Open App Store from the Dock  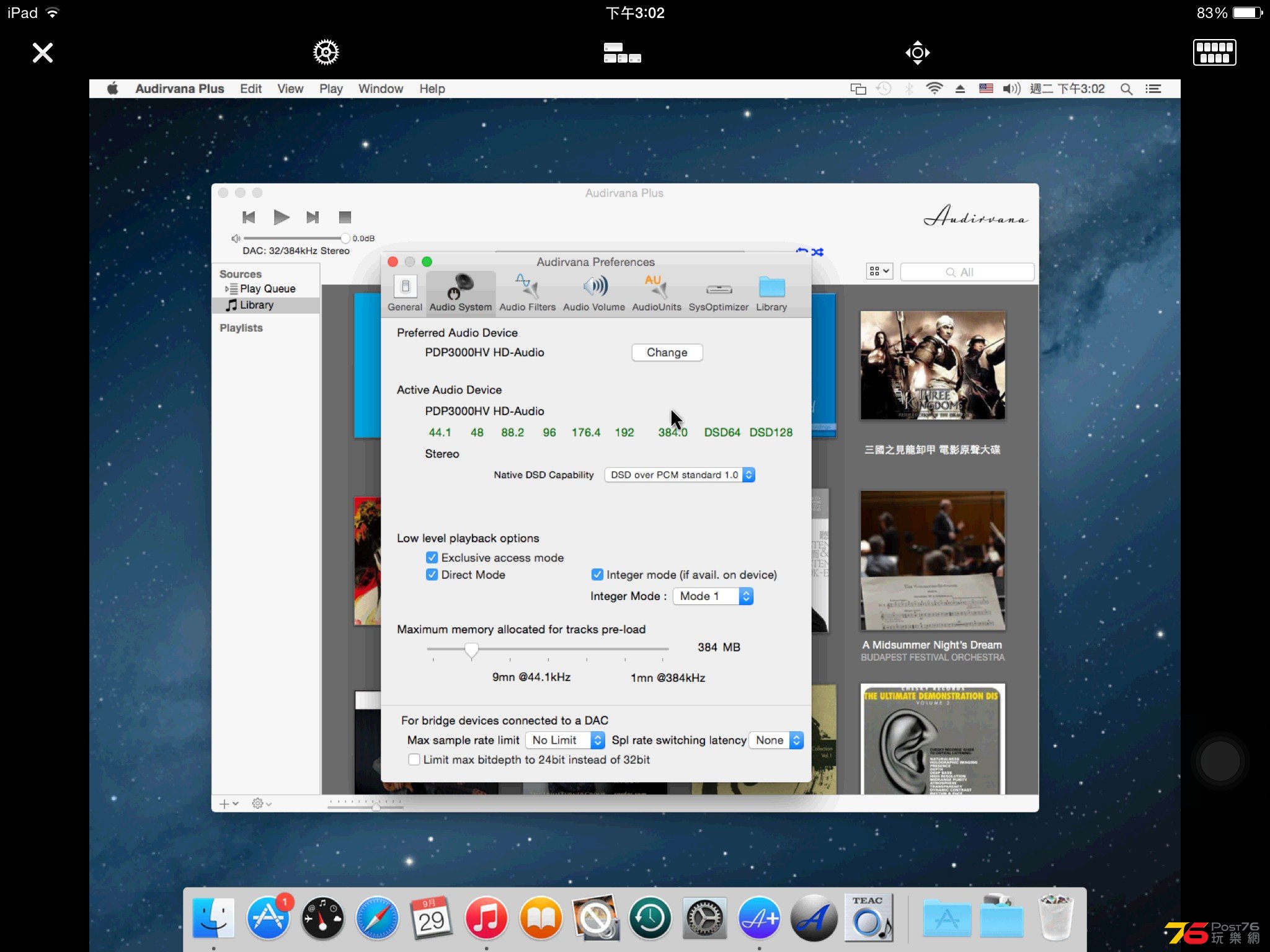(x=269, y=918)
